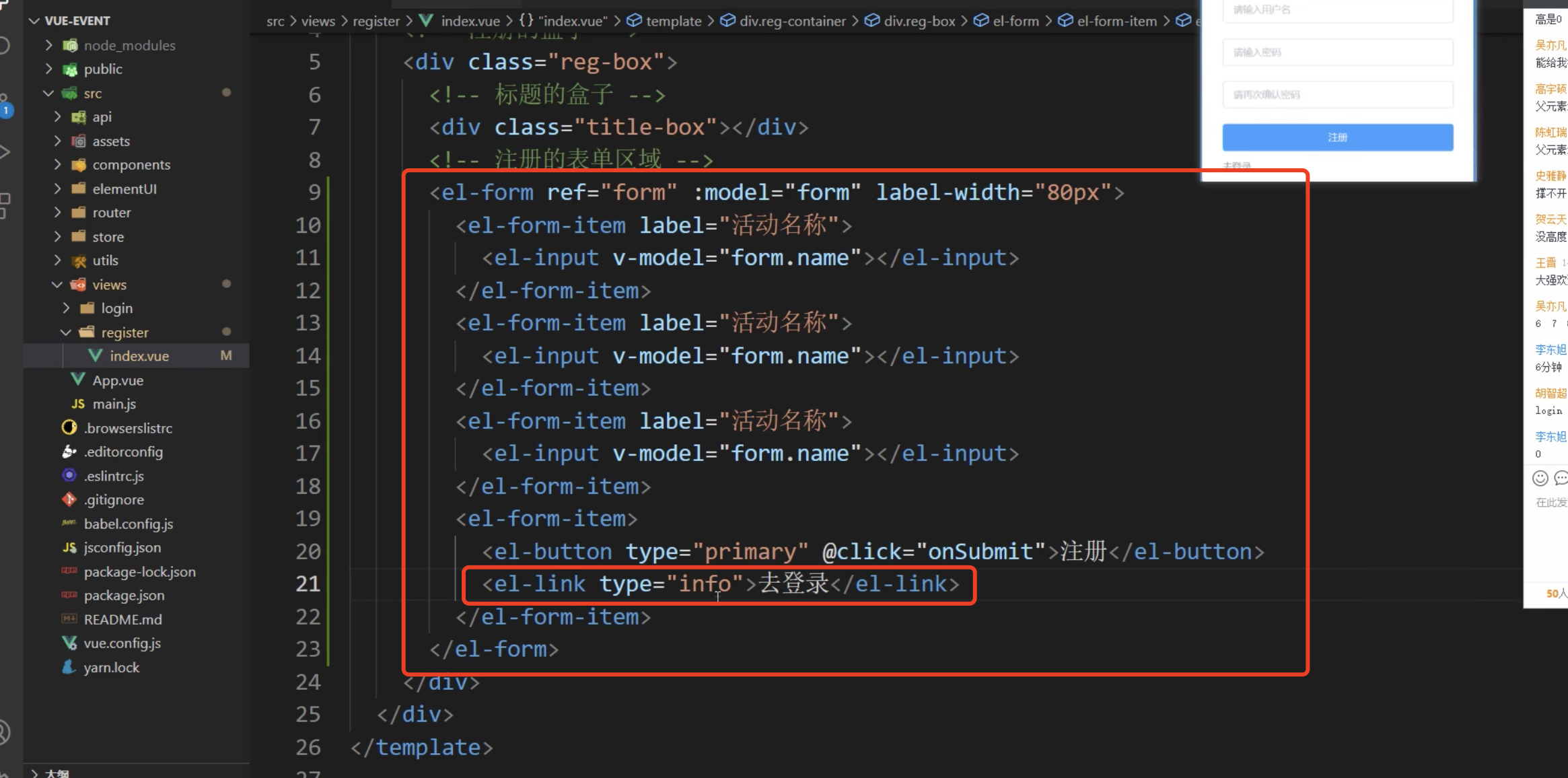Collapse the register folder
Image resolution: width=1568 pixels, height=778 pixels.
click(x=66, y=332)
